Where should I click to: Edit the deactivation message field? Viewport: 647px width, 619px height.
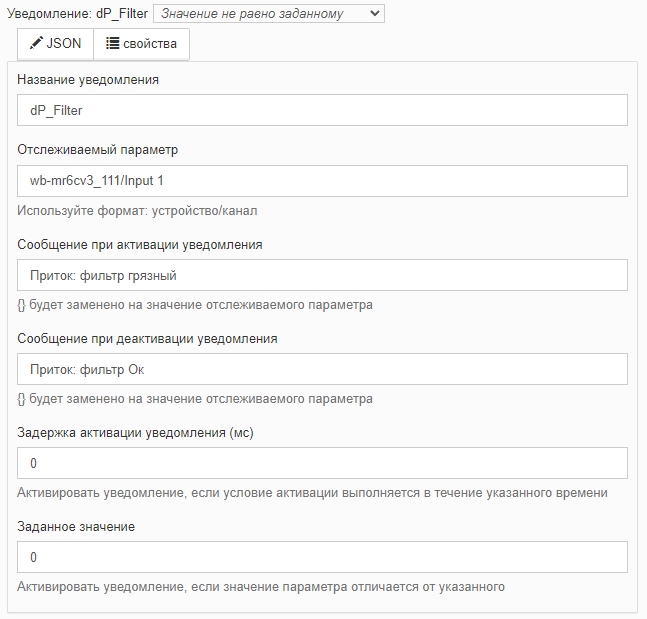322,369
